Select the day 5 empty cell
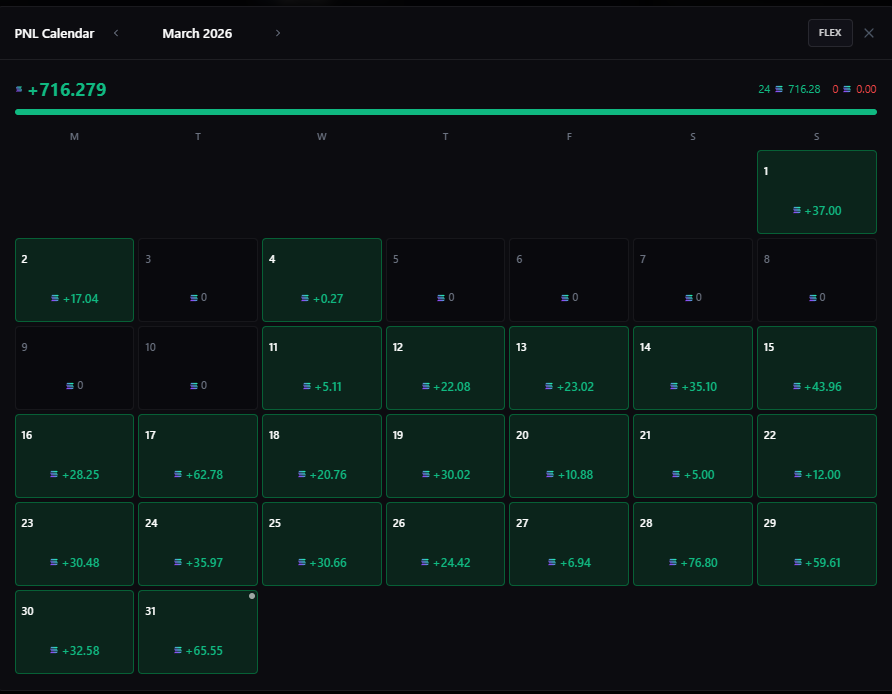Viewport: 892px width, 694px height. (445, 280)
